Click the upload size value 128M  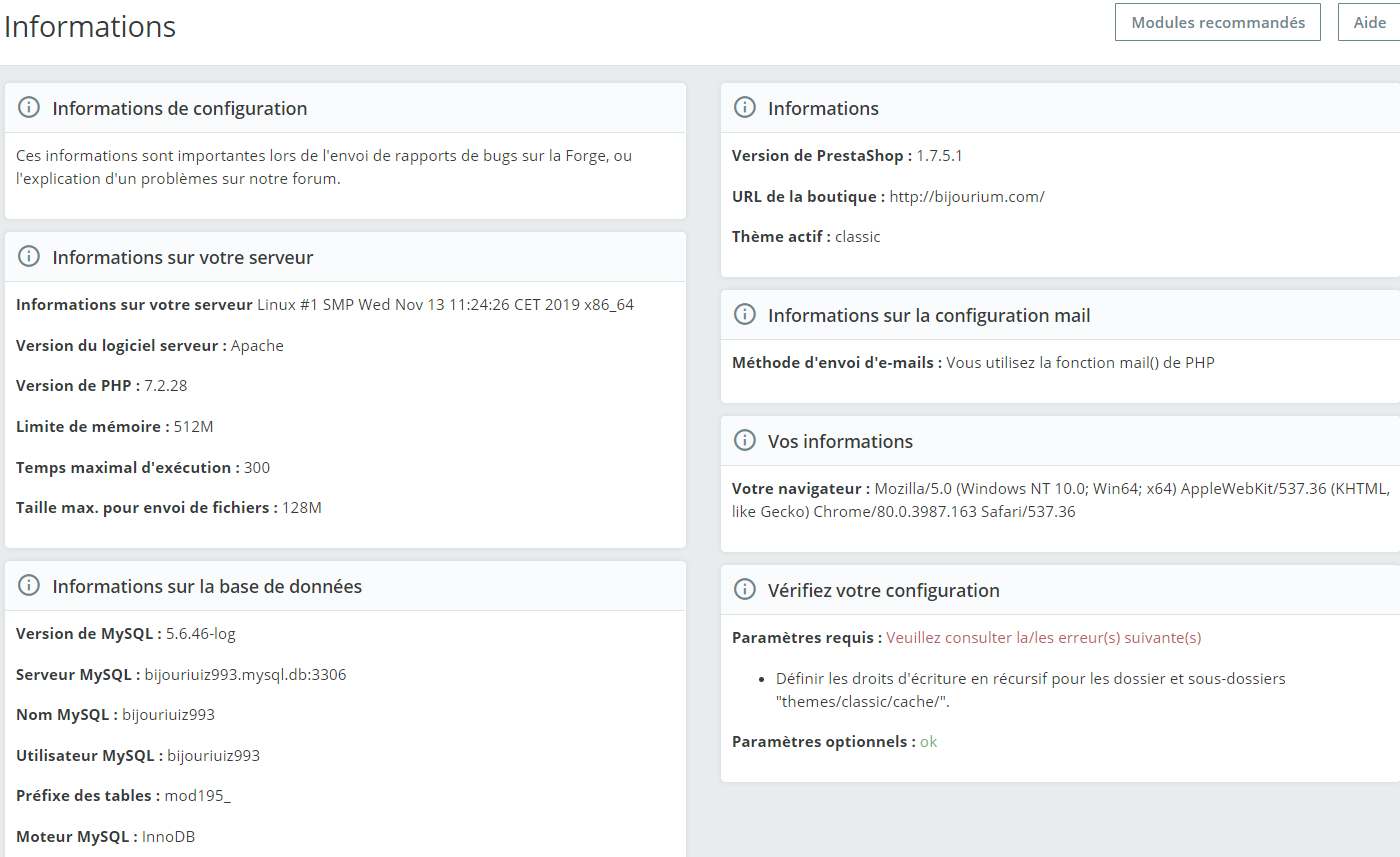(302, 508)
